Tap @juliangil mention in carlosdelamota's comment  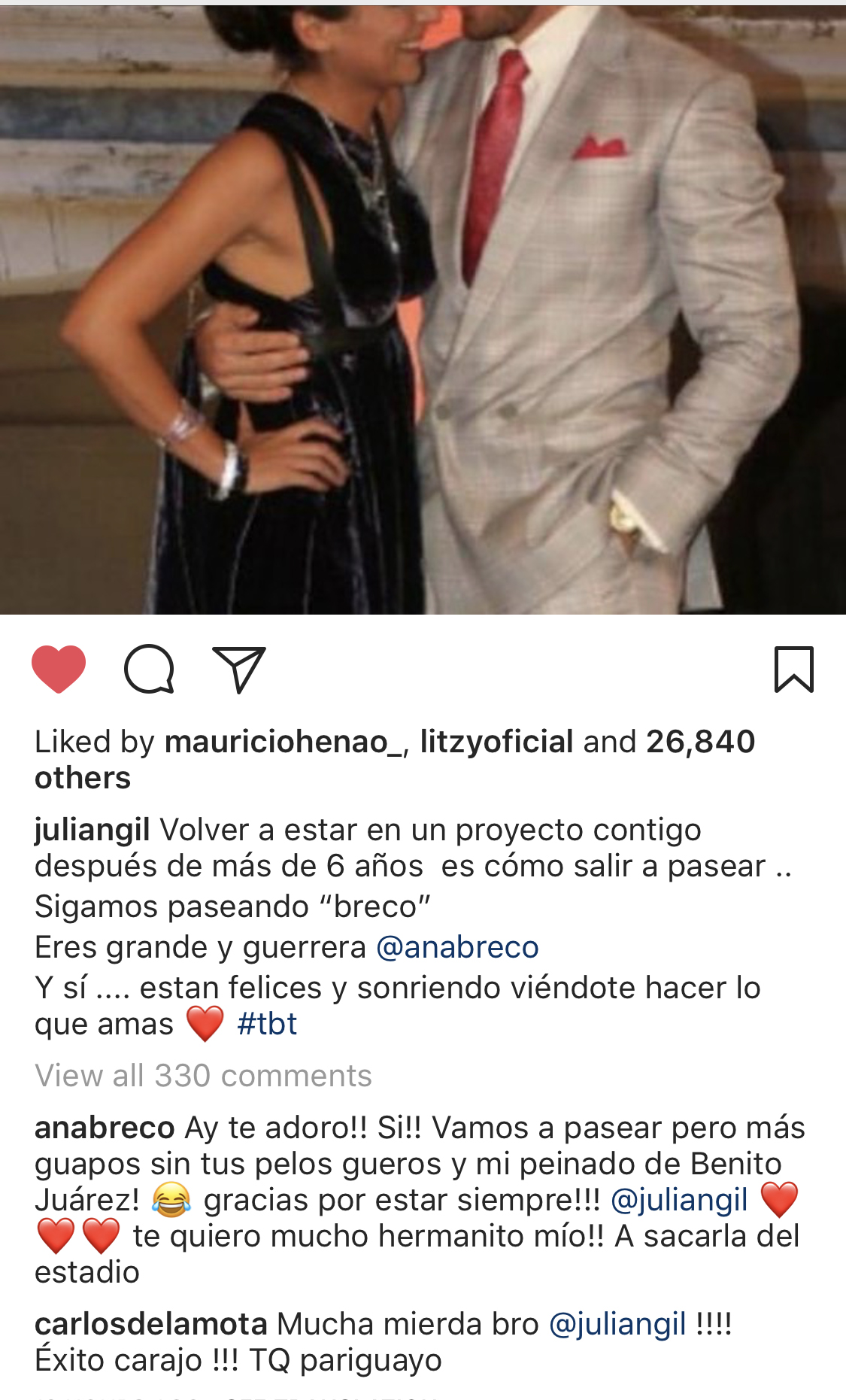point(617,1324)
